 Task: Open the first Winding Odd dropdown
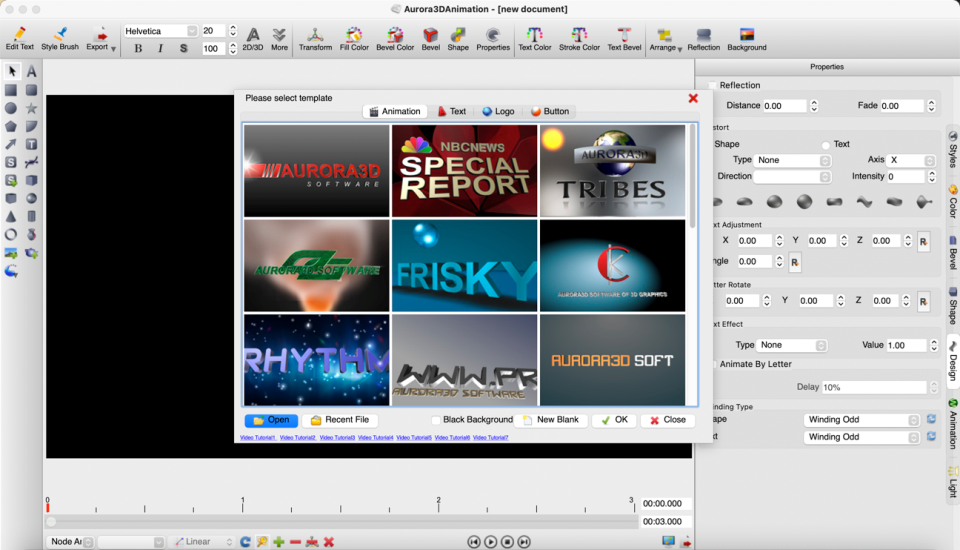pos(861,420)
